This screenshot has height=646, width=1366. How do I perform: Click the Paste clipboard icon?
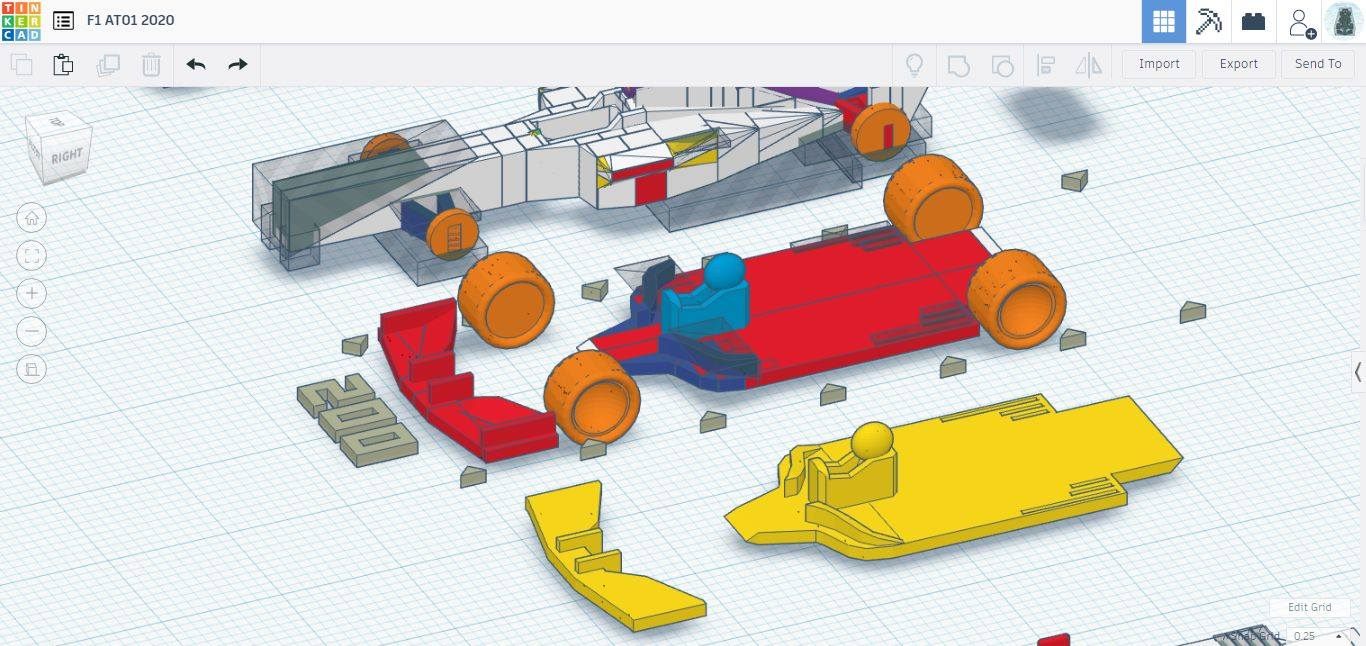tap(63, 65)
